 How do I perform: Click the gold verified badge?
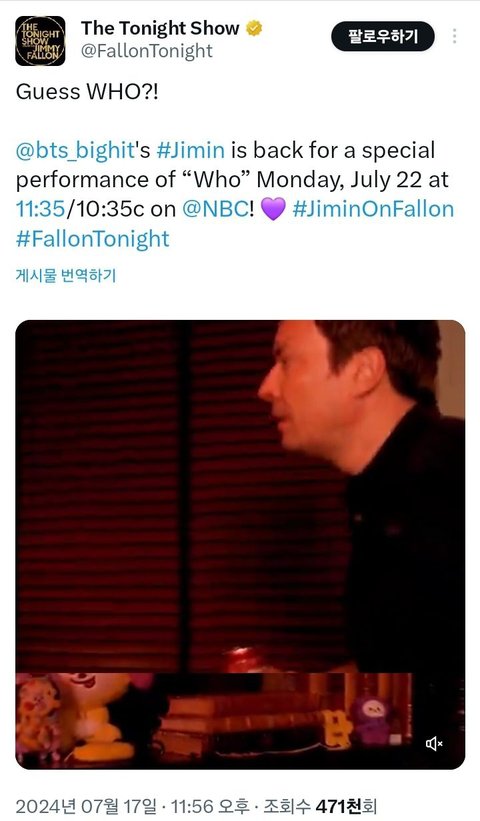click(254, 28)
